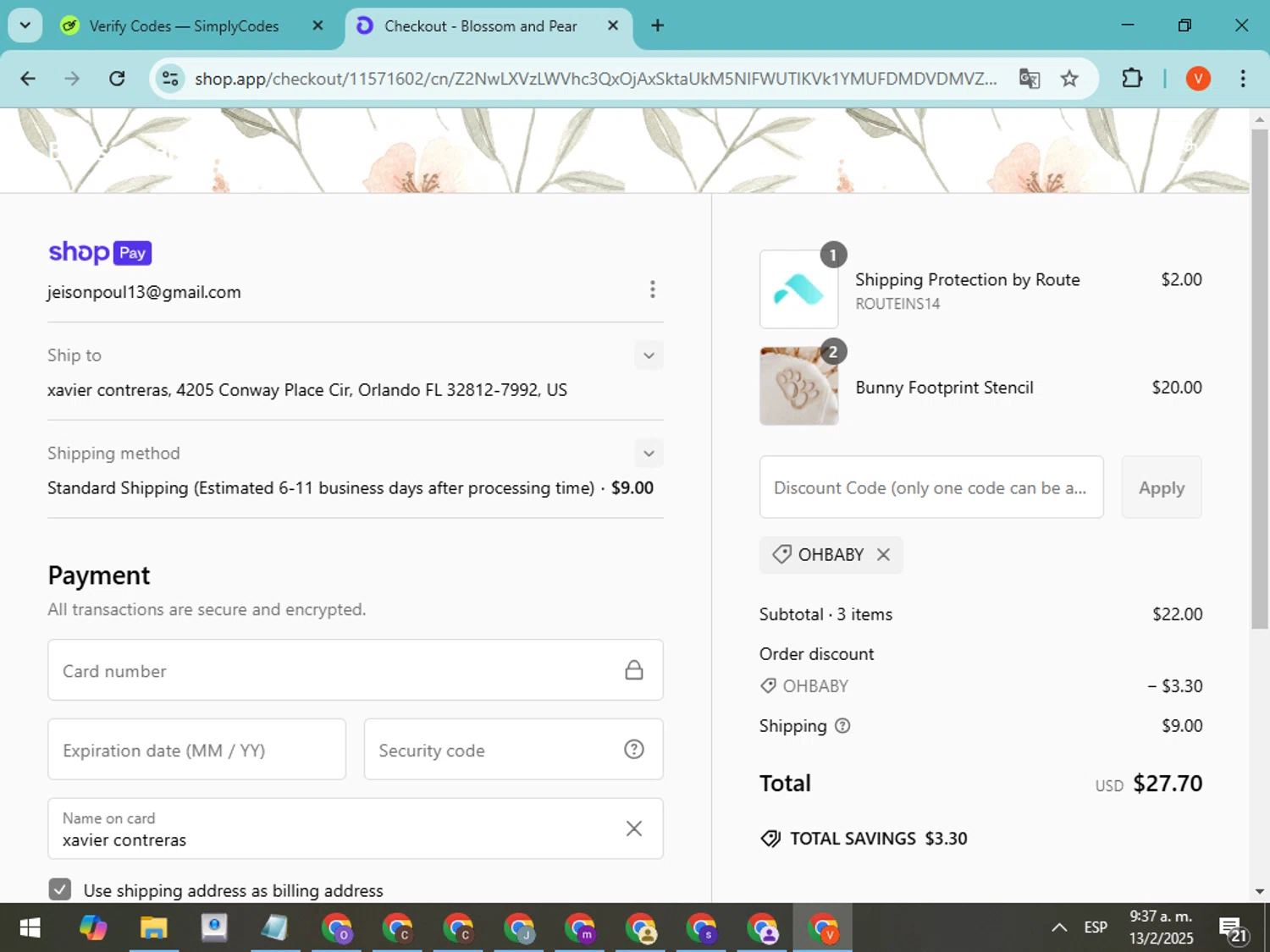Open the Chrome profile avatar V

click(1198, 79)
